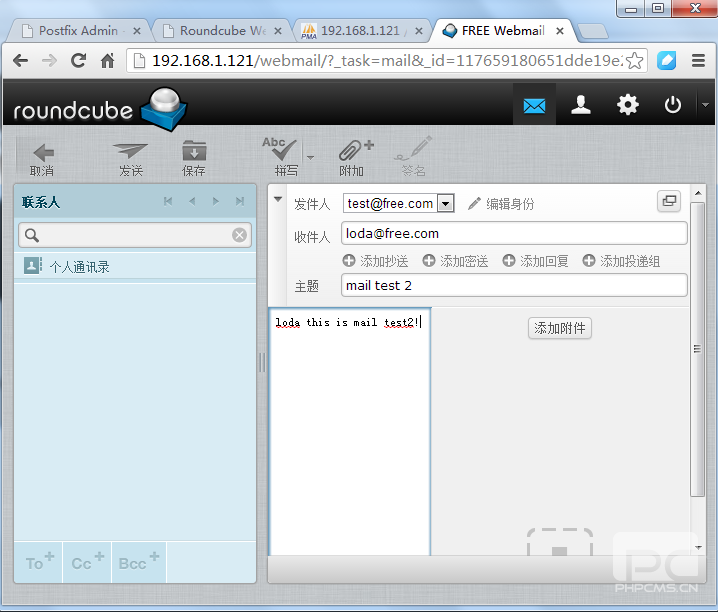Select 个人通讯录 address book
This screenshot has height=612, width=718.
click(135, 266)
